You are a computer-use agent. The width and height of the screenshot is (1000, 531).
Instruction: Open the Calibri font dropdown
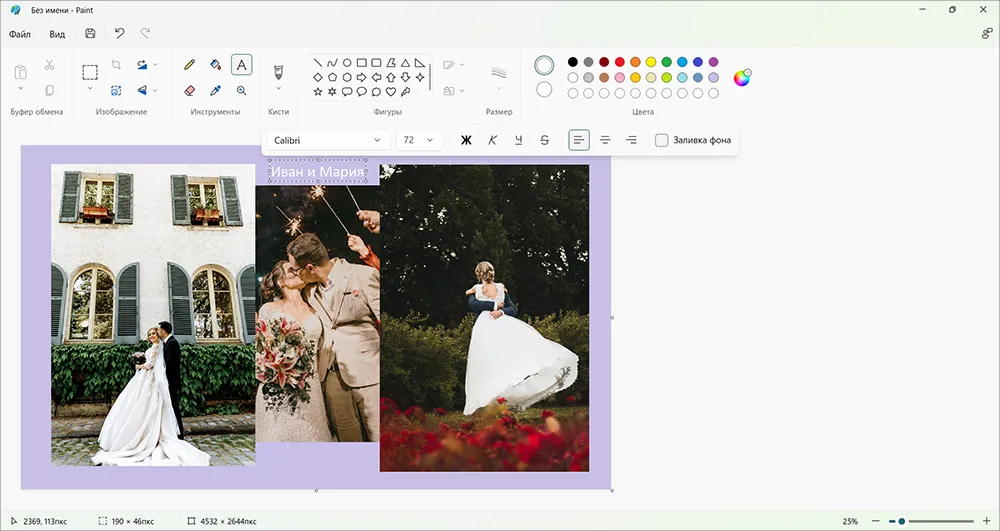(327, 140)
